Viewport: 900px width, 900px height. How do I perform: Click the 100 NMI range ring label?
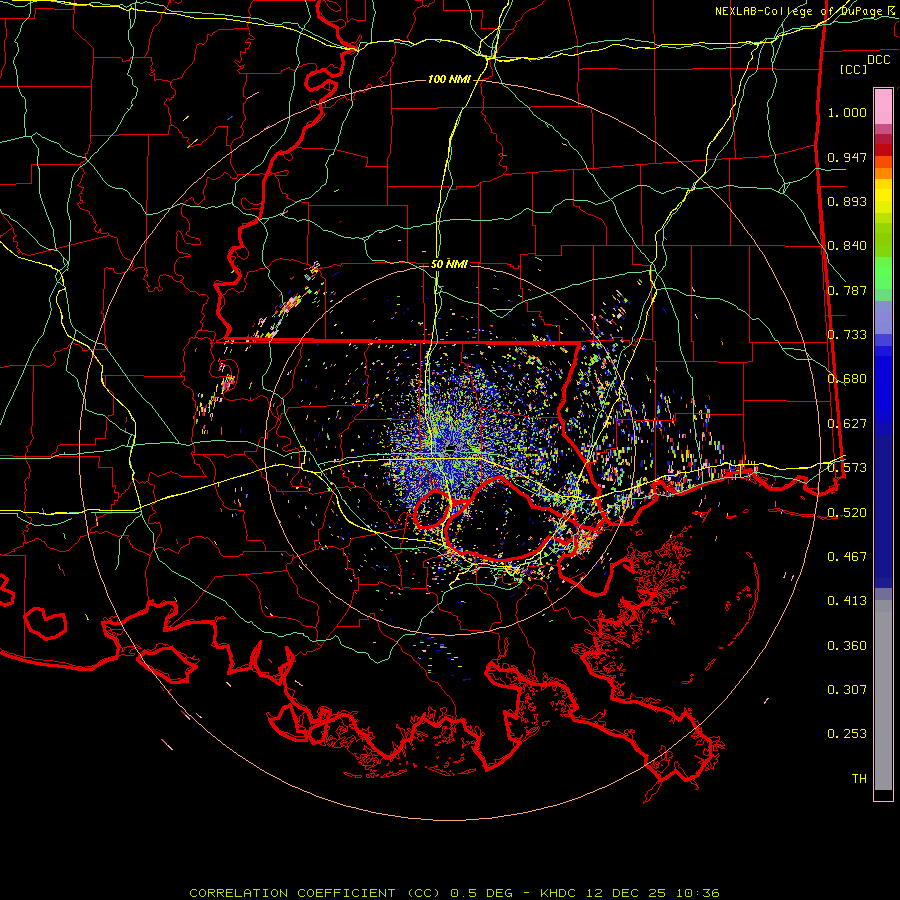pos(449,79)
